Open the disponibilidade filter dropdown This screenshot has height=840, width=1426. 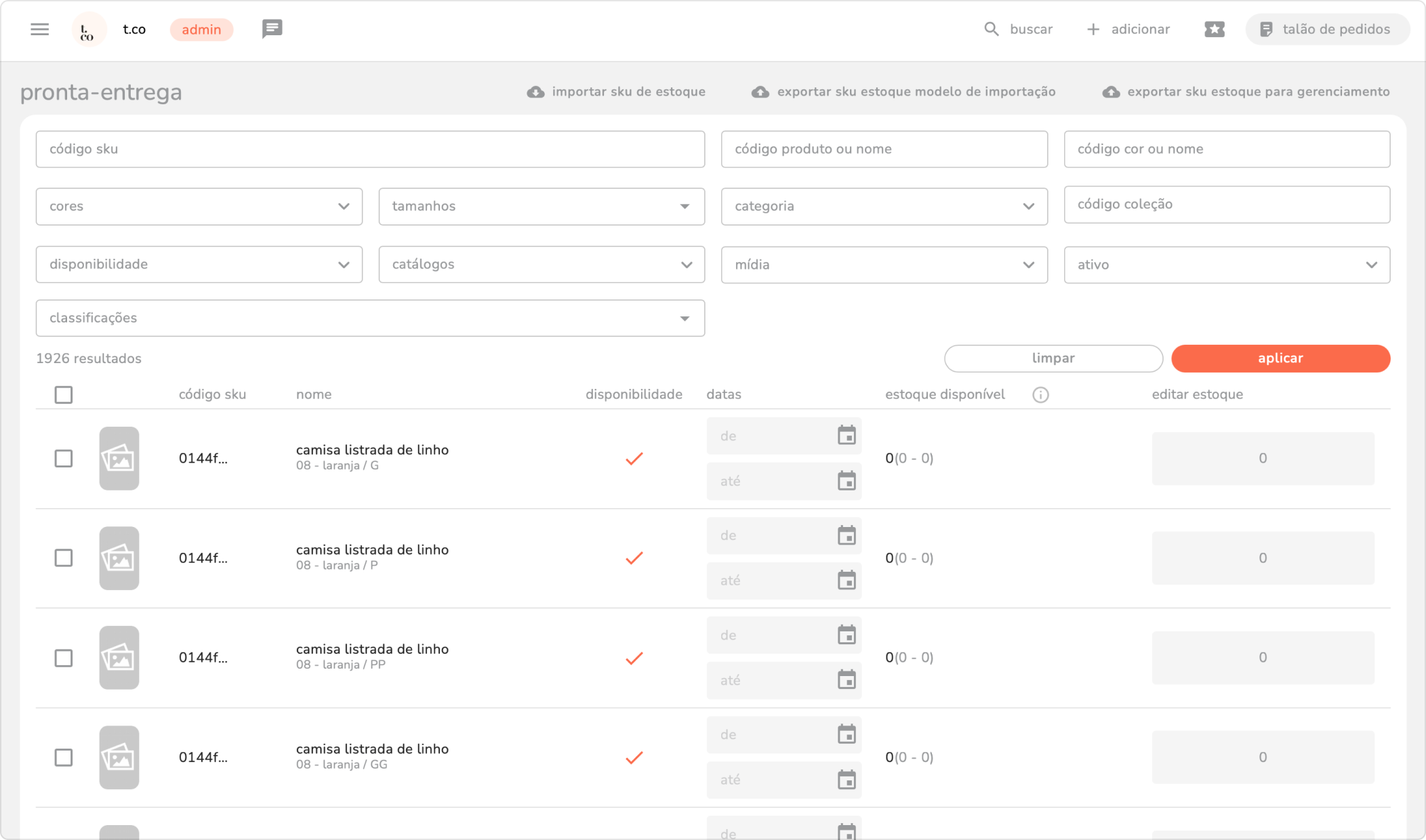click(199, 264)
